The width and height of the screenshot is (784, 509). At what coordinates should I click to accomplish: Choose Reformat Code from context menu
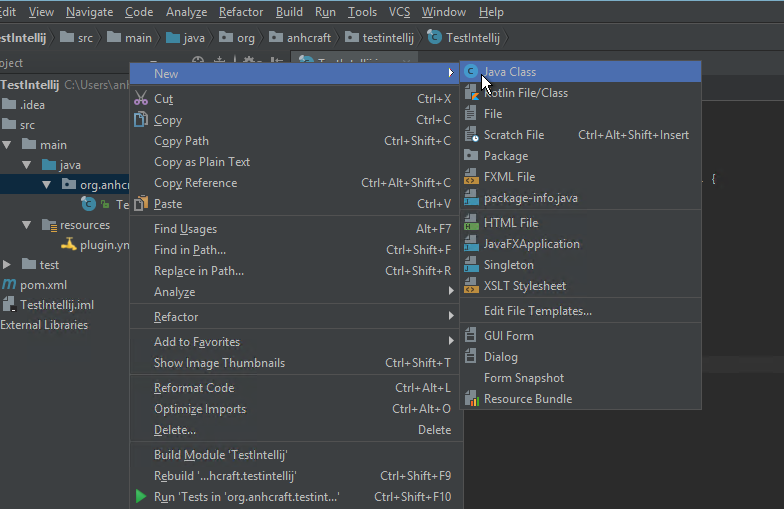click(194, 388)
